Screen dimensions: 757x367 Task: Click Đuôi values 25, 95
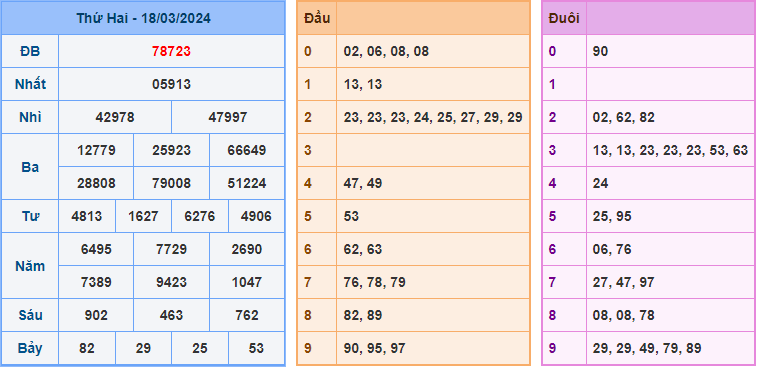612,216
